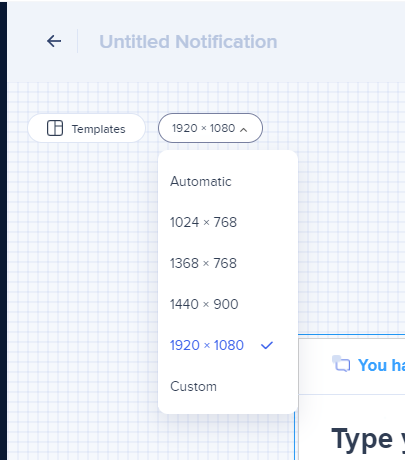The image size is (405, 460).
Task: Click the bold "Type" body text placeholder
Action: point(362,439)
